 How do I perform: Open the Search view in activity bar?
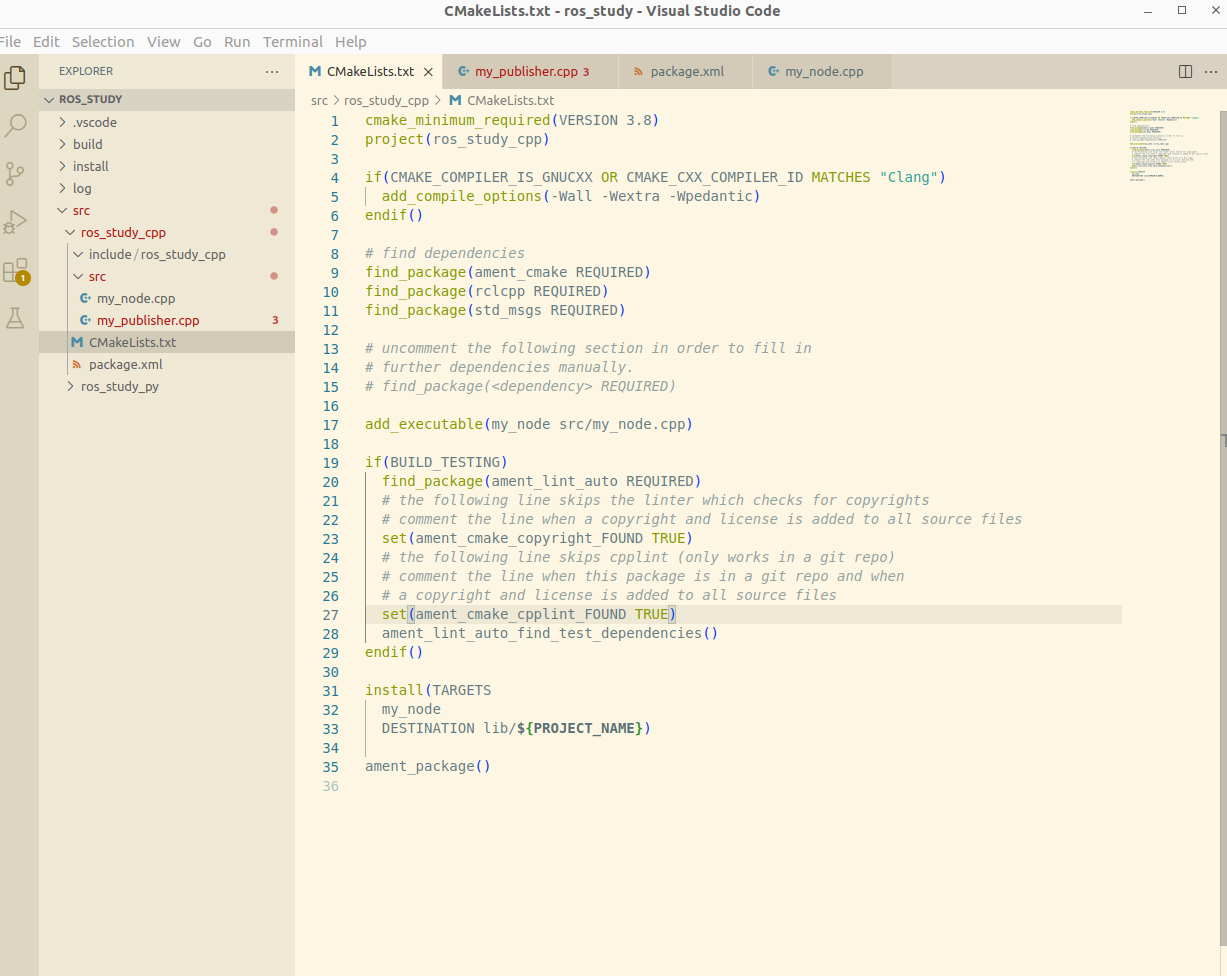tap(15, 125)
